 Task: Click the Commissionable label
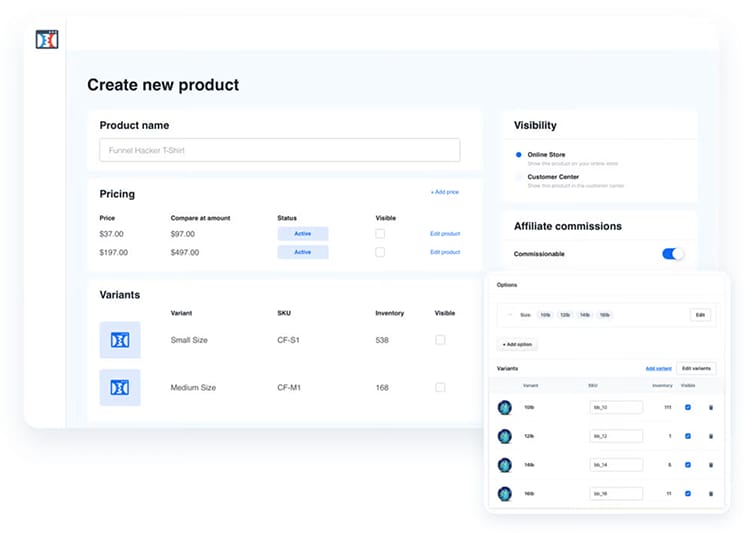coord(539,254)
